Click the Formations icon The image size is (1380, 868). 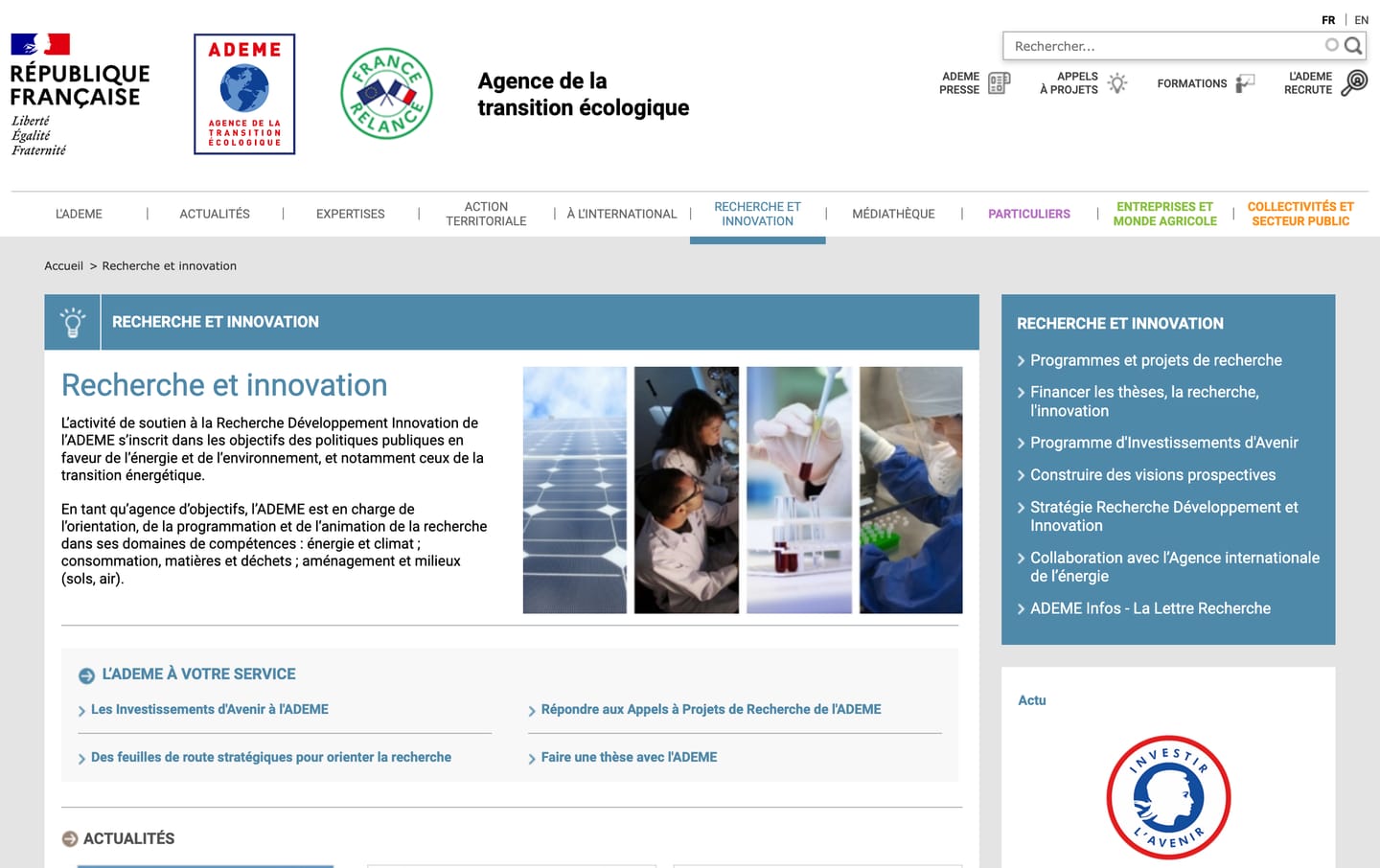click(1245, 83)
